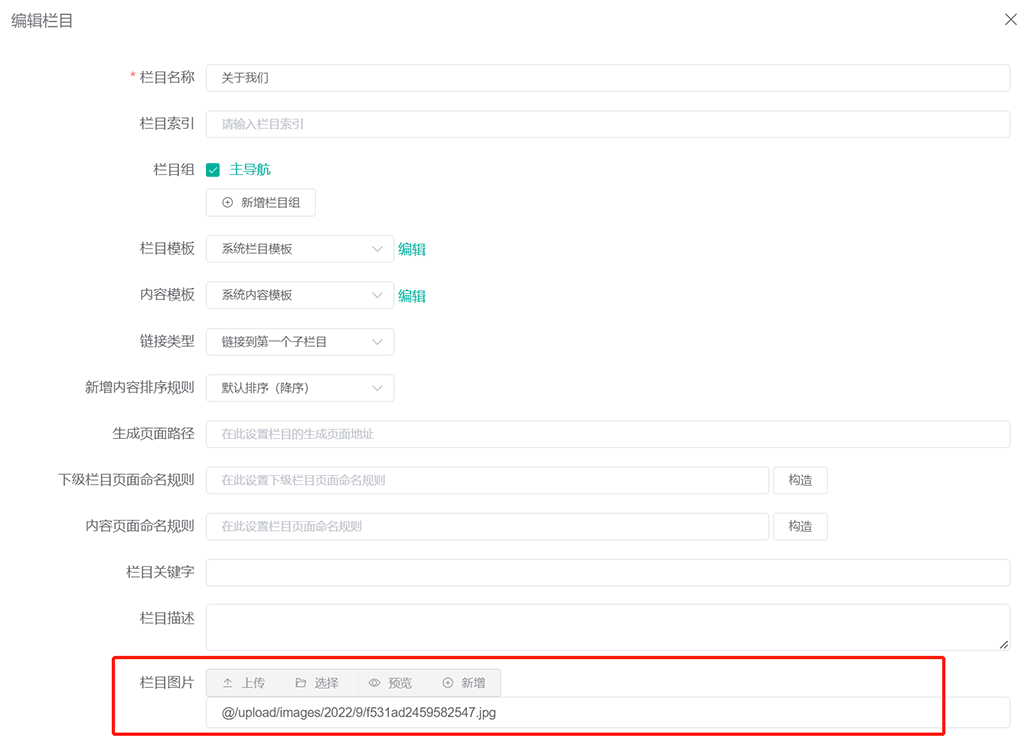Open the 栏目模板 dropdown
This screenshot has height=743, width=1024.
click(299, 249)
